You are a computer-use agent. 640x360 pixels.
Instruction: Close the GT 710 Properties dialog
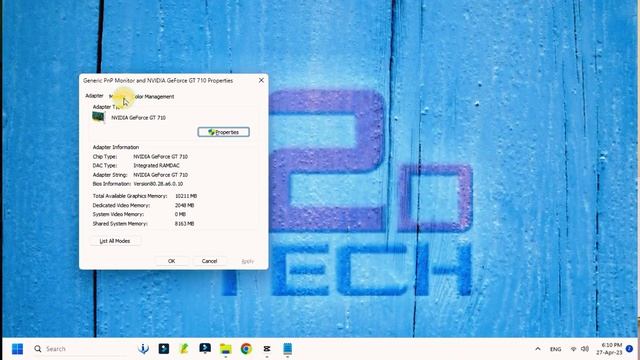(261, 80)
